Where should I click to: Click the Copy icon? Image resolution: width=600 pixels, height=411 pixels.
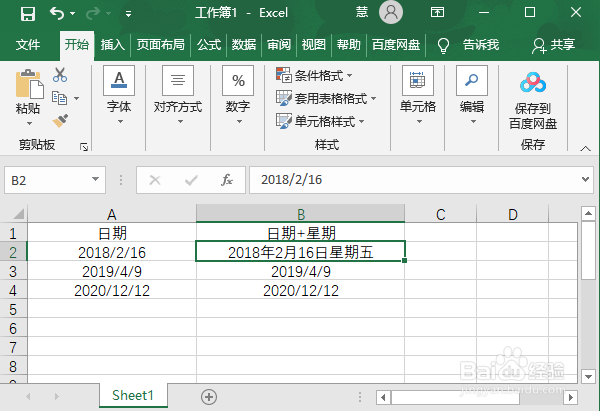click(59, 98)
